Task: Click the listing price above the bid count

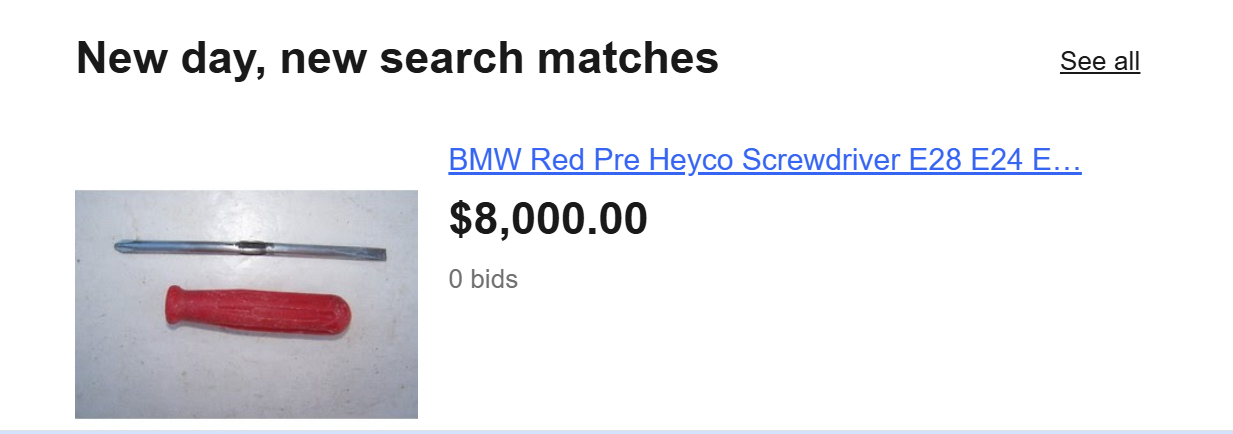Action: click(x=548, y=219)
